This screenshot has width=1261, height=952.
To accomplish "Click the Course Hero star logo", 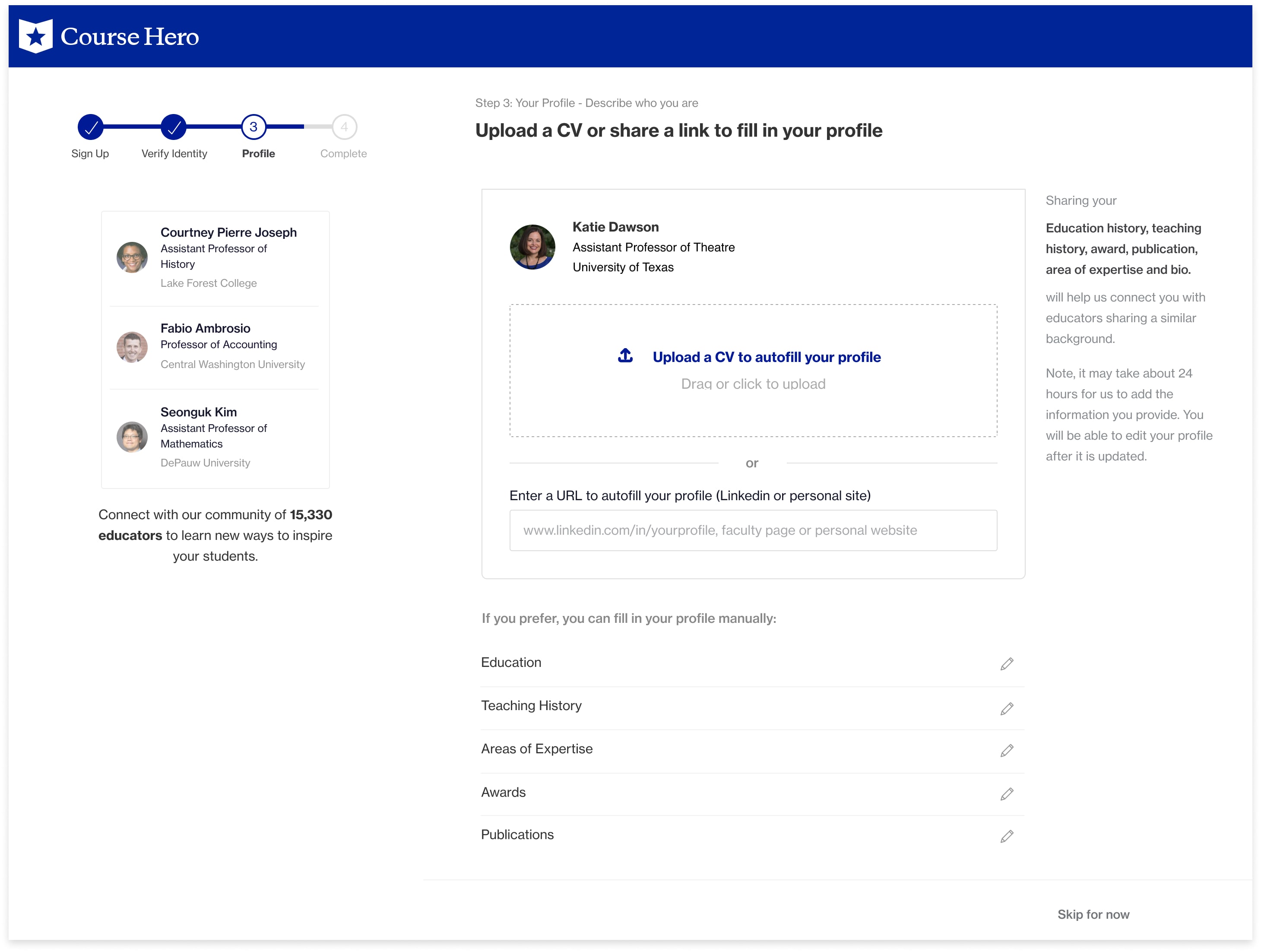I will tap(35, 36).
